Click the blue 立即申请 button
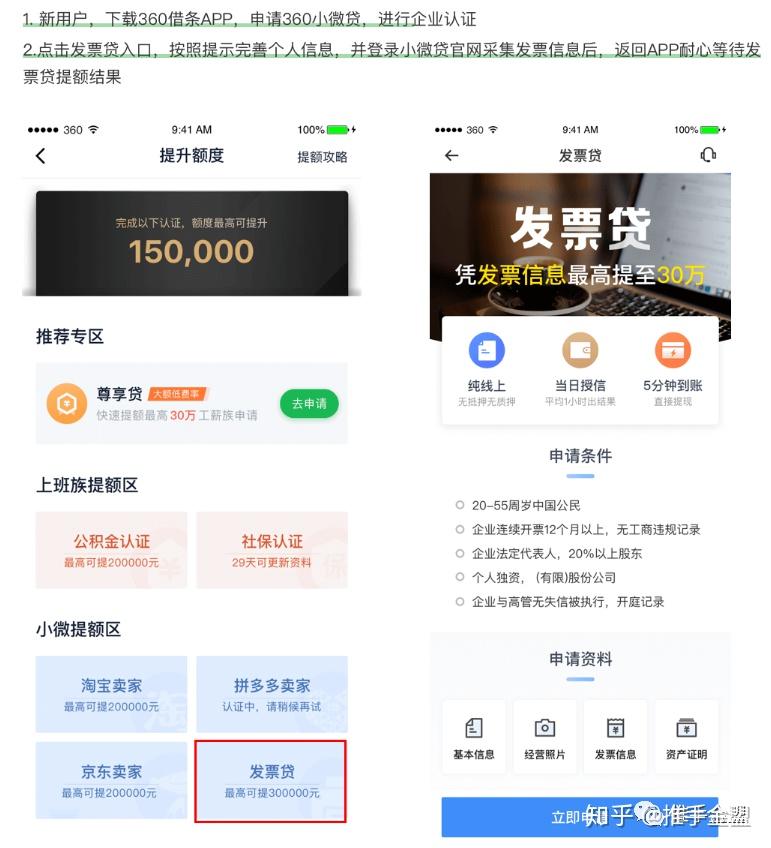The image size is (771, 848). tap(580, 817)
